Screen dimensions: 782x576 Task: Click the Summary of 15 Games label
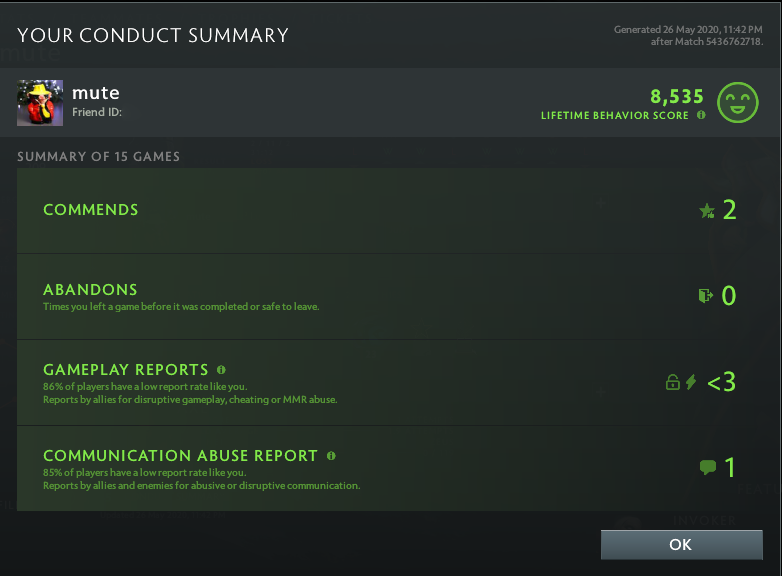[99, 157]
